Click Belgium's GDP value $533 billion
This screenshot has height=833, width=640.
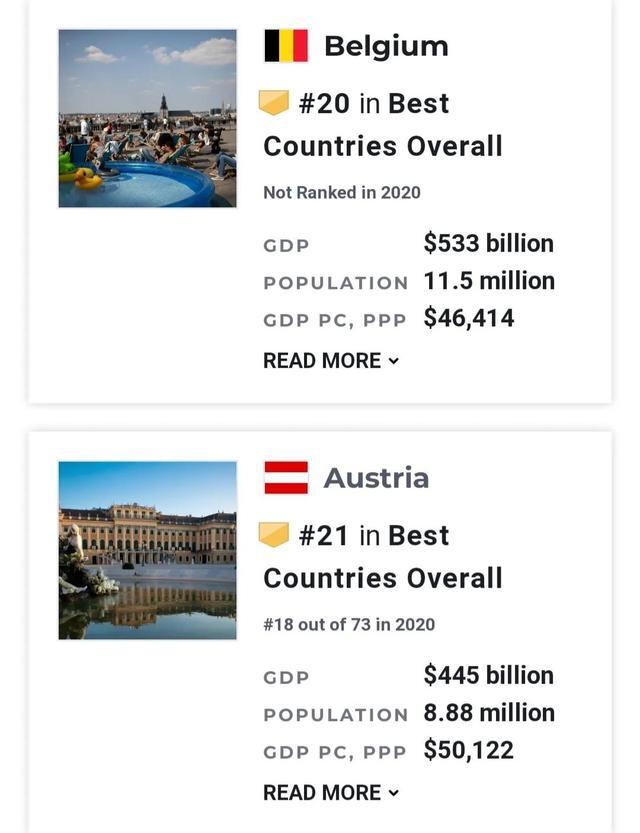[490, 242]
